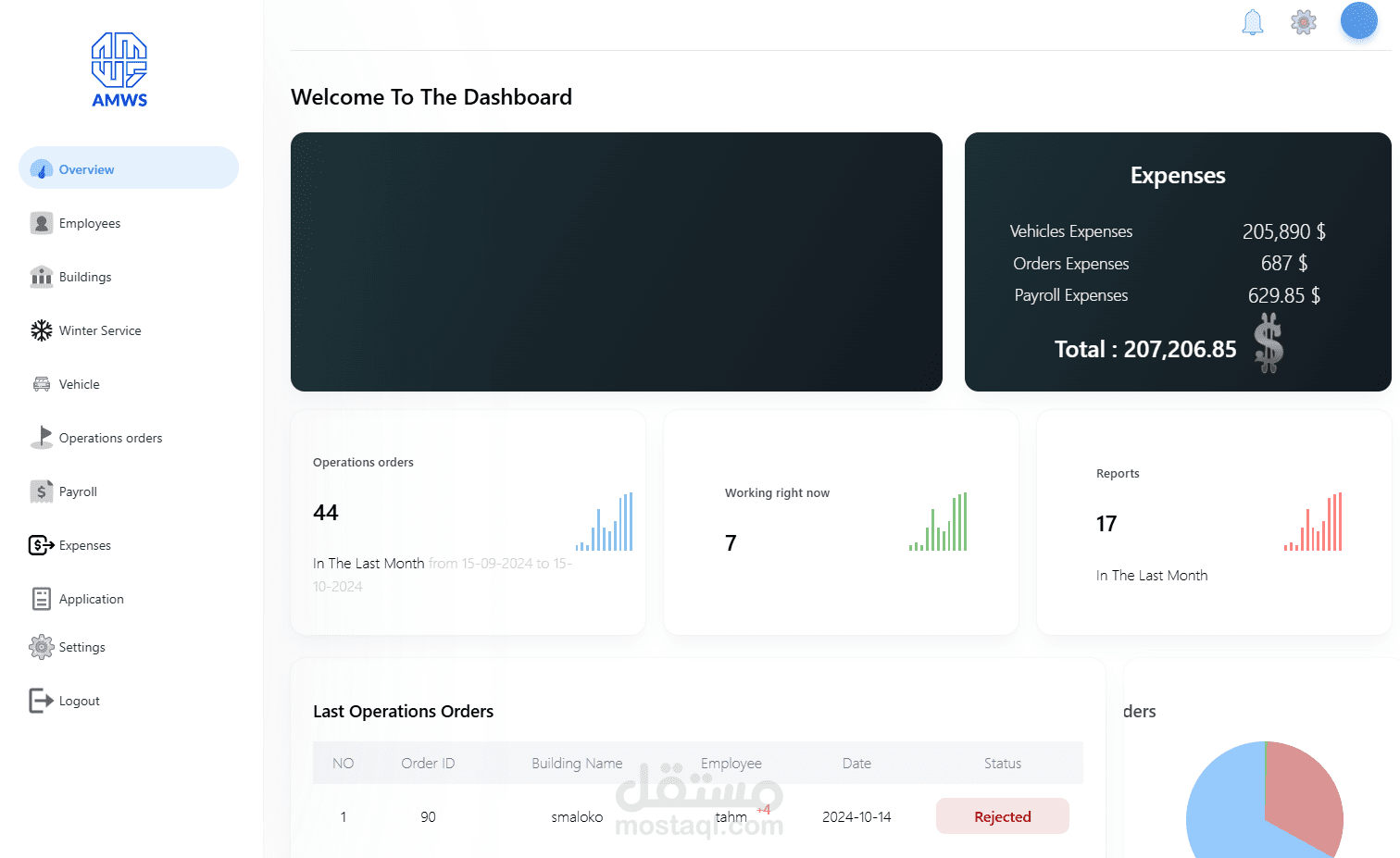
Task: Click the Payroll Expenses label
Action: (1071, 295)
